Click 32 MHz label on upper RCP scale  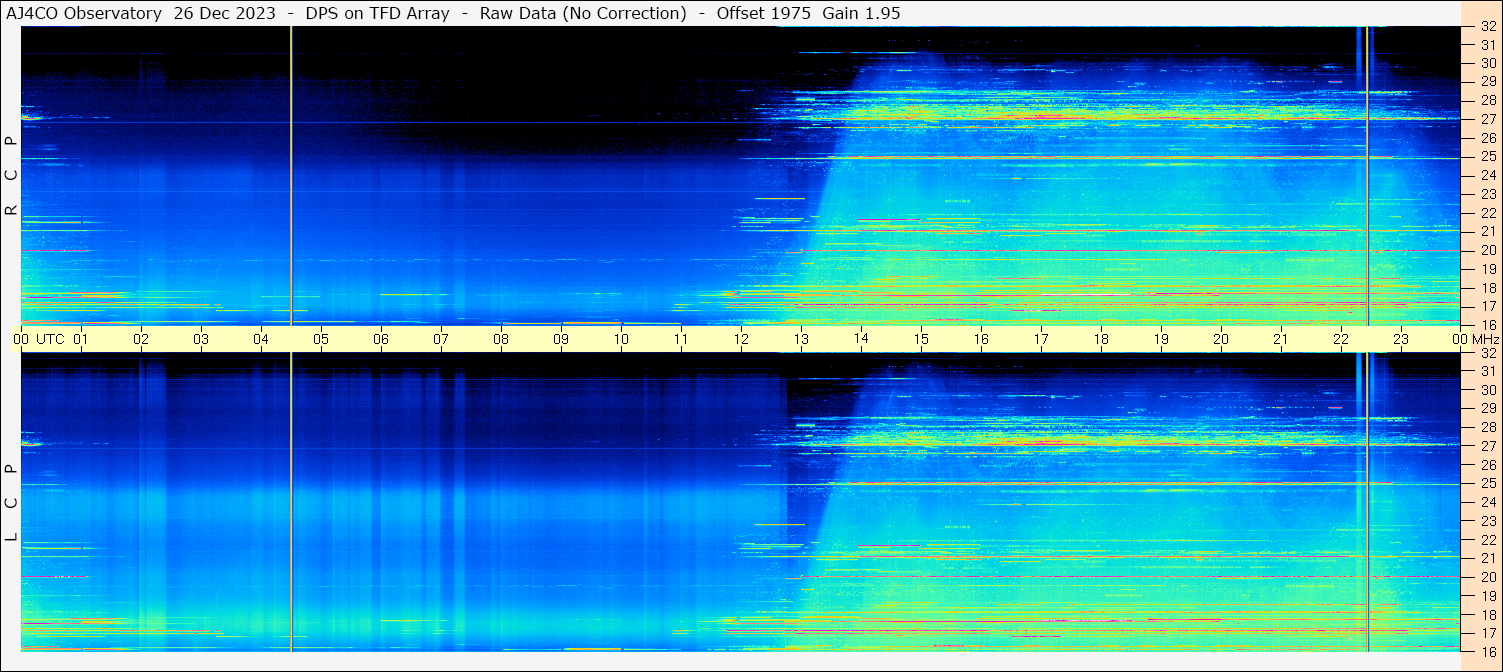1488,27
